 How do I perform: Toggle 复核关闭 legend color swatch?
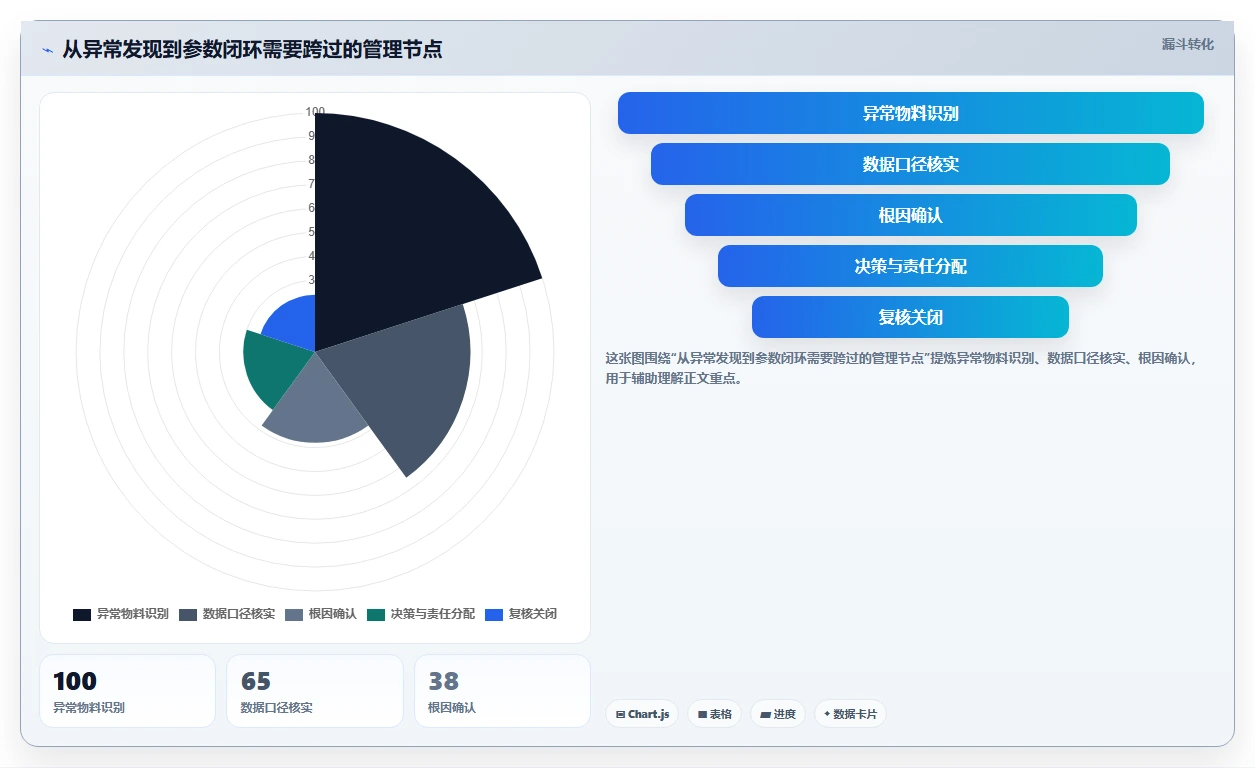tap(494, 614)
